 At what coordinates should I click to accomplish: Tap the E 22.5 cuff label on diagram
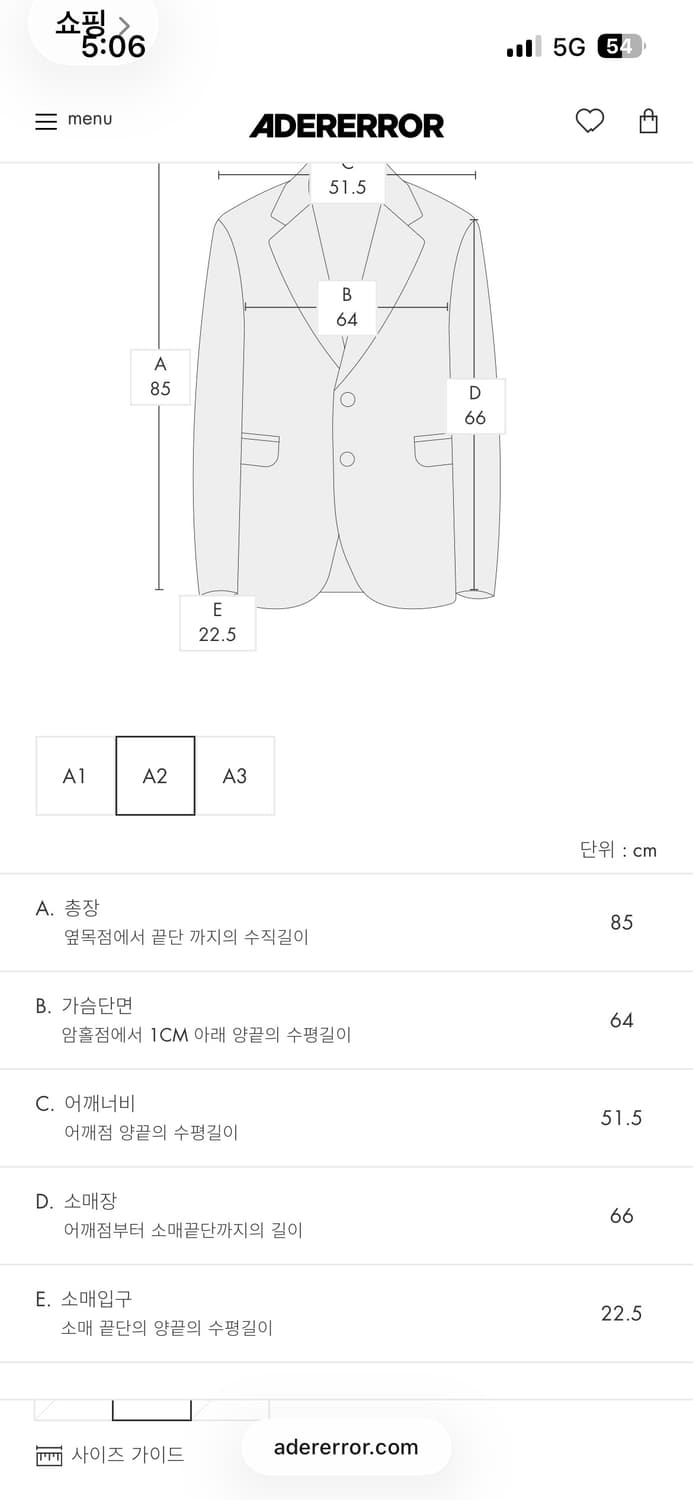(217, 622)
